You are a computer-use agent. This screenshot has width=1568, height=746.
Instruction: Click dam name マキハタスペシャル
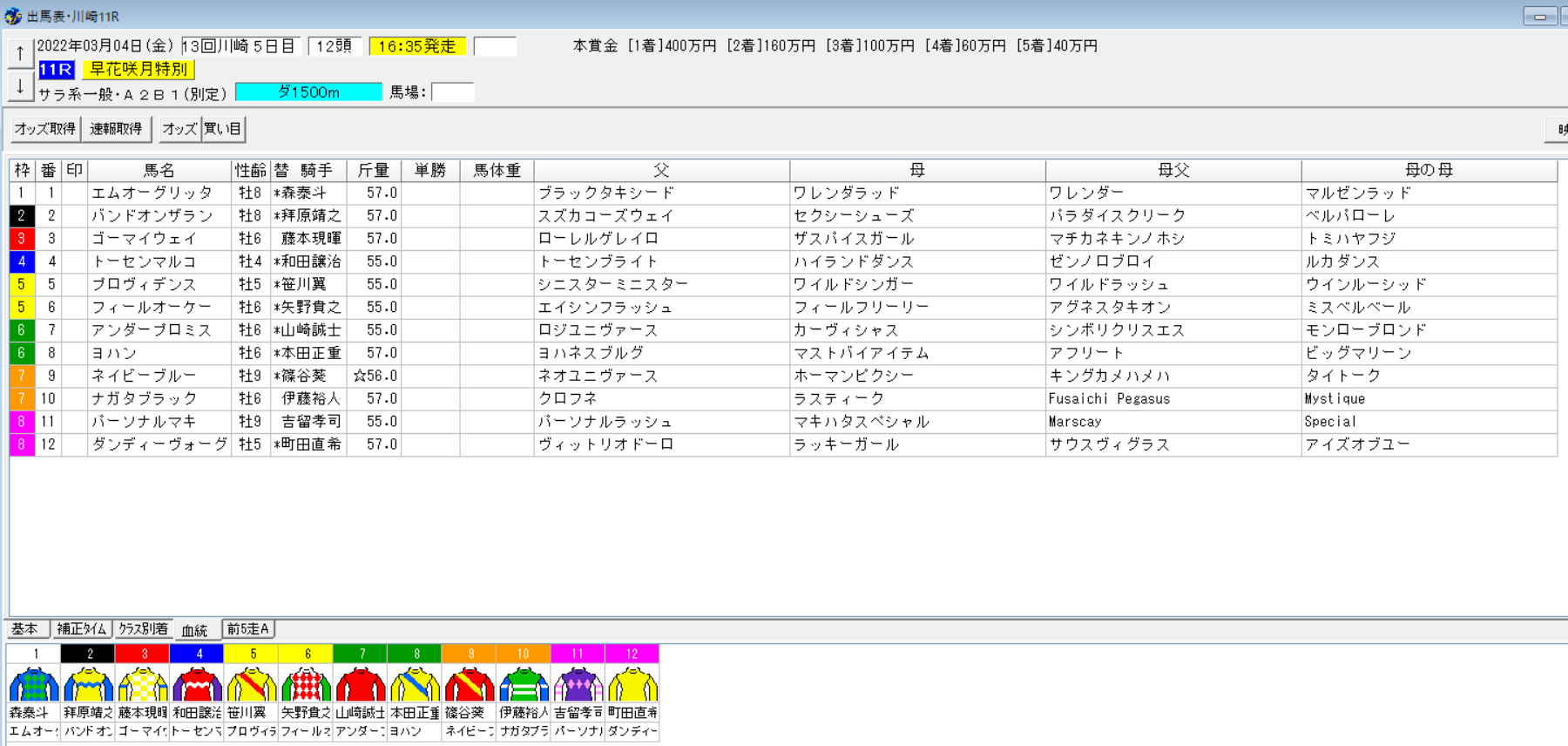point(862,422)
